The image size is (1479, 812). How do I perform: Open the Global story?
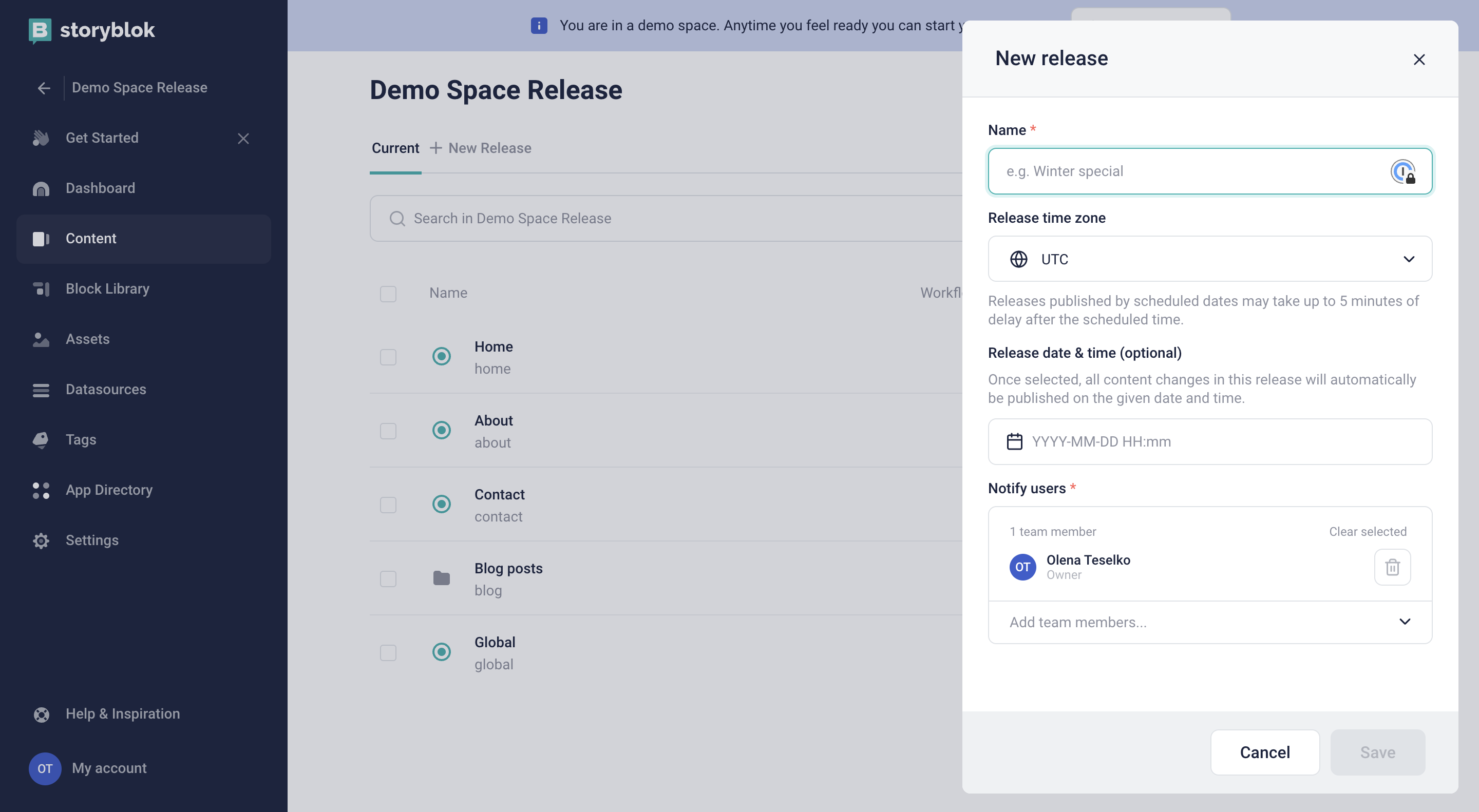coord(495,642)
